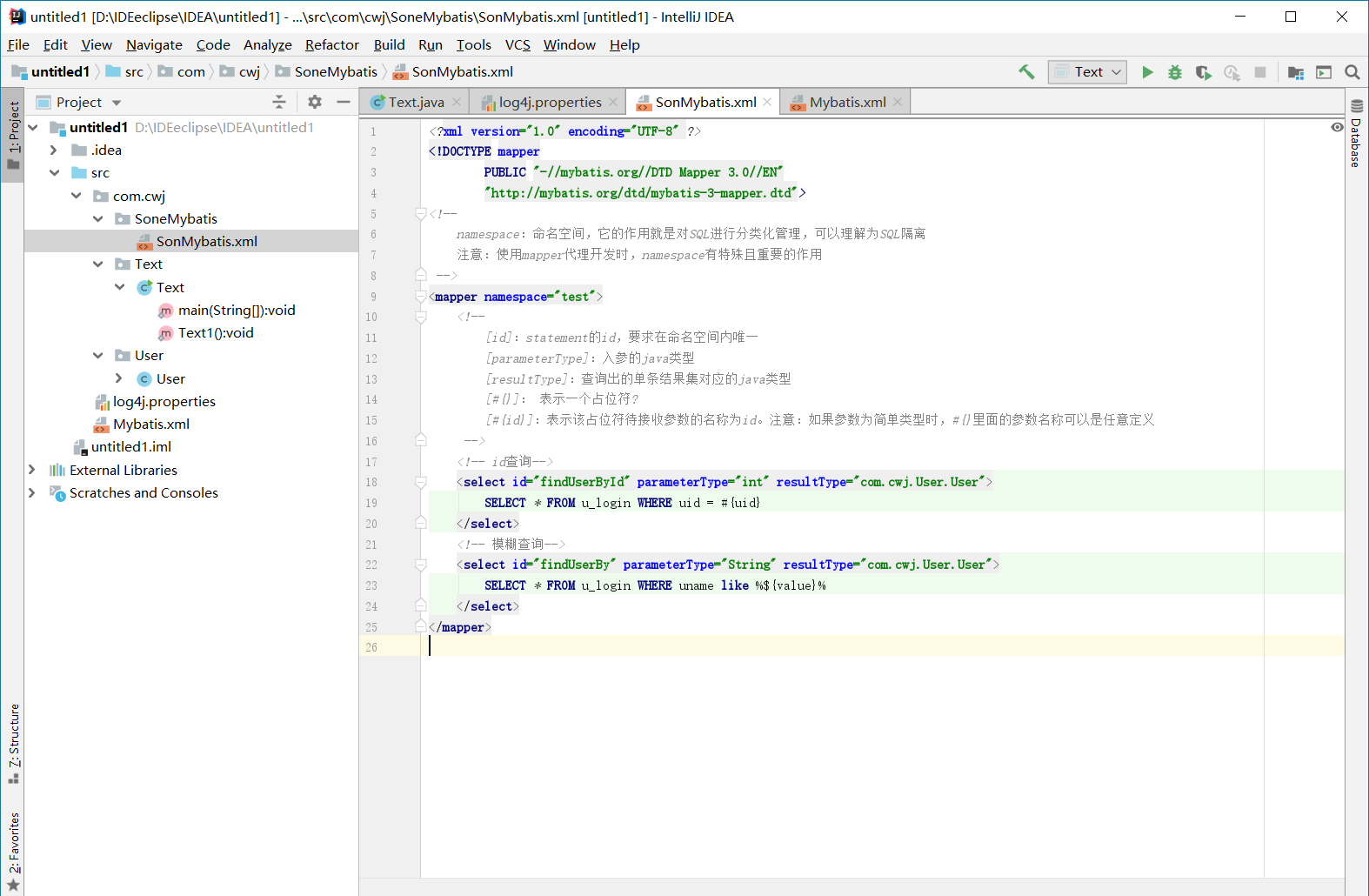This screenshot has height=896, width=1369.
Task: Fold the mapper tag at line 9
Action: pos(421,297)
